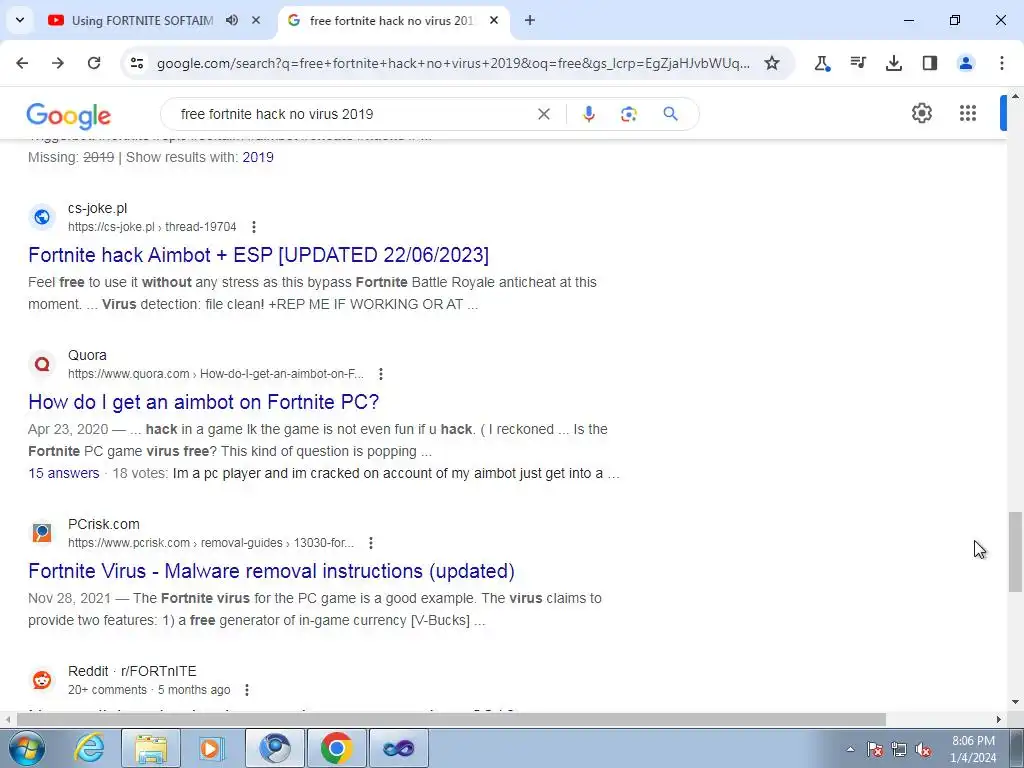The width and height of the screenshot is (1024, 768).
Task: Open Chrome profile avatar
Action: (x=966, y=63)
